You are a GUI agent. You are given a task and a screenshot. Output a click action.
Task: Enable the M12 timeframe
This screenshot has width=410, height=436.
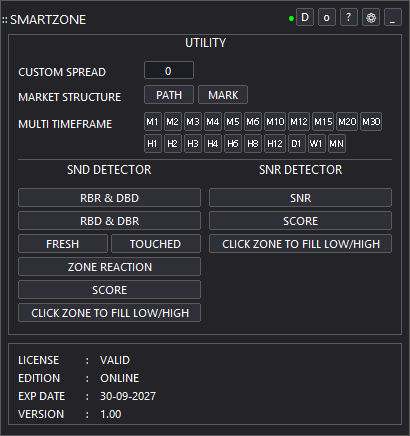[299, 122]
